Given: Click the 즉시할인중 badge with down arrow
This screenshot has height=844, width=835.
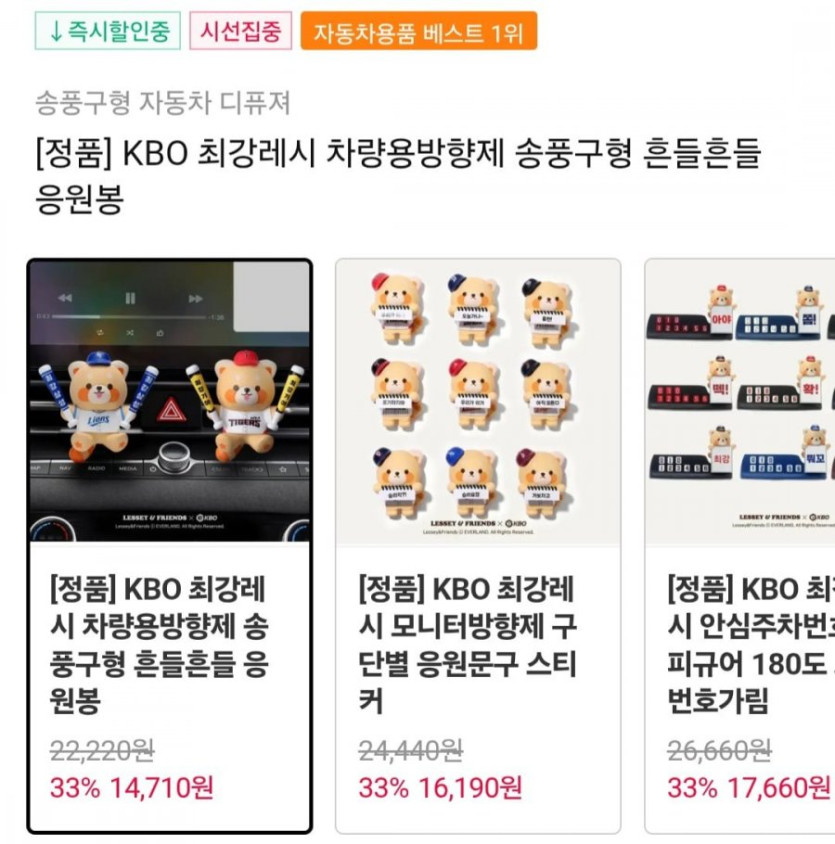Looking at the screenshot, I should click(x=108, y=31).
